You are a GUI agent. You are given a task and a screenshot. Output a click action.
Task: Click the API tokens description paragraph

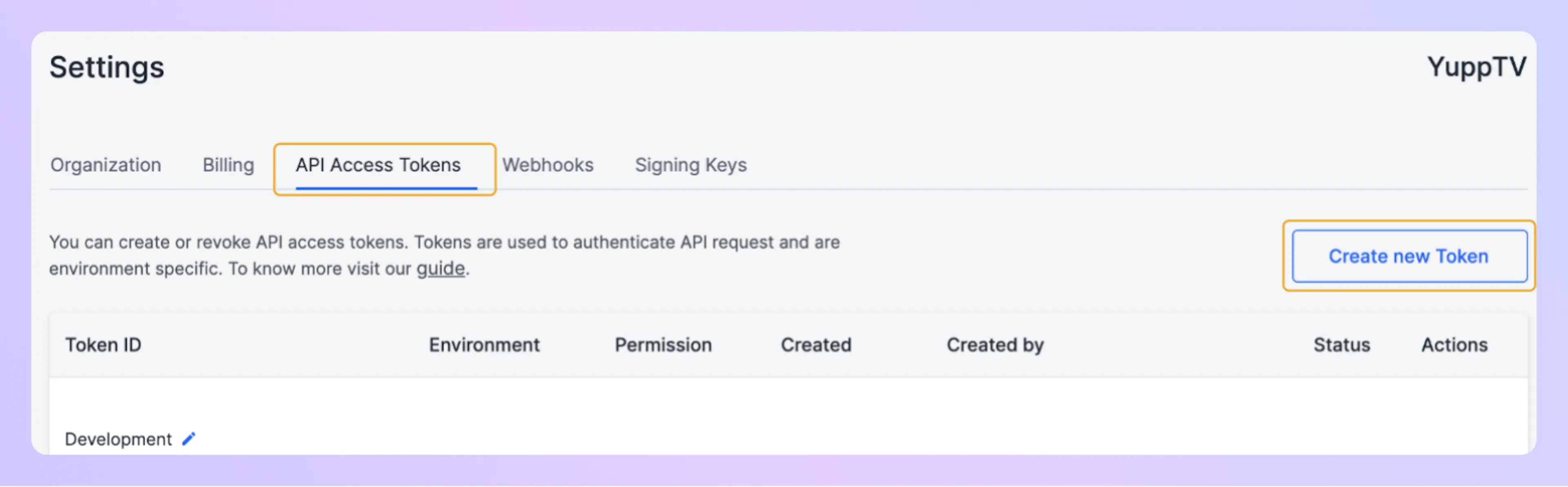pos(444,243)
